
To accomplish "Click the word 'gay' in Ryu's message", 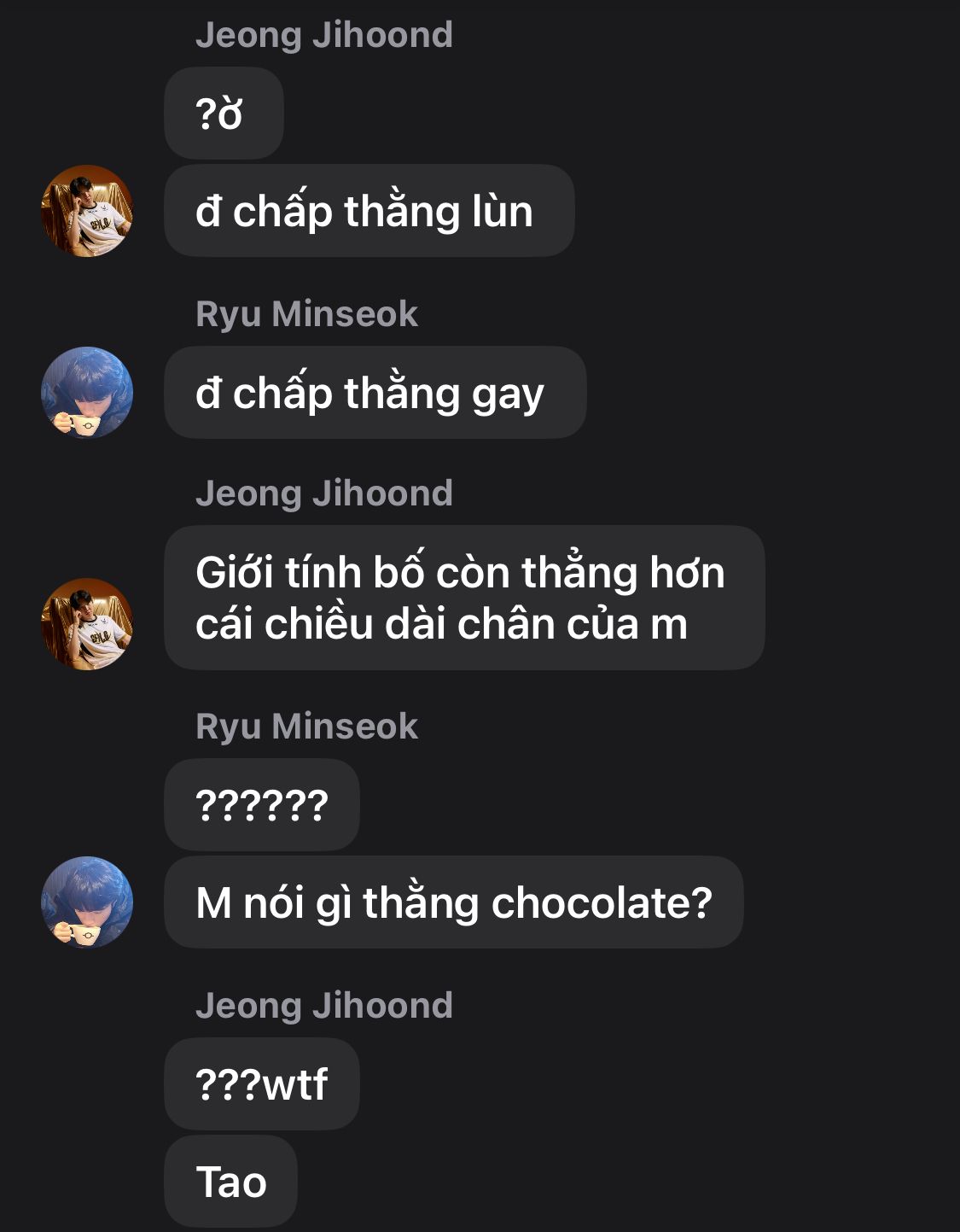I will 508,396.
